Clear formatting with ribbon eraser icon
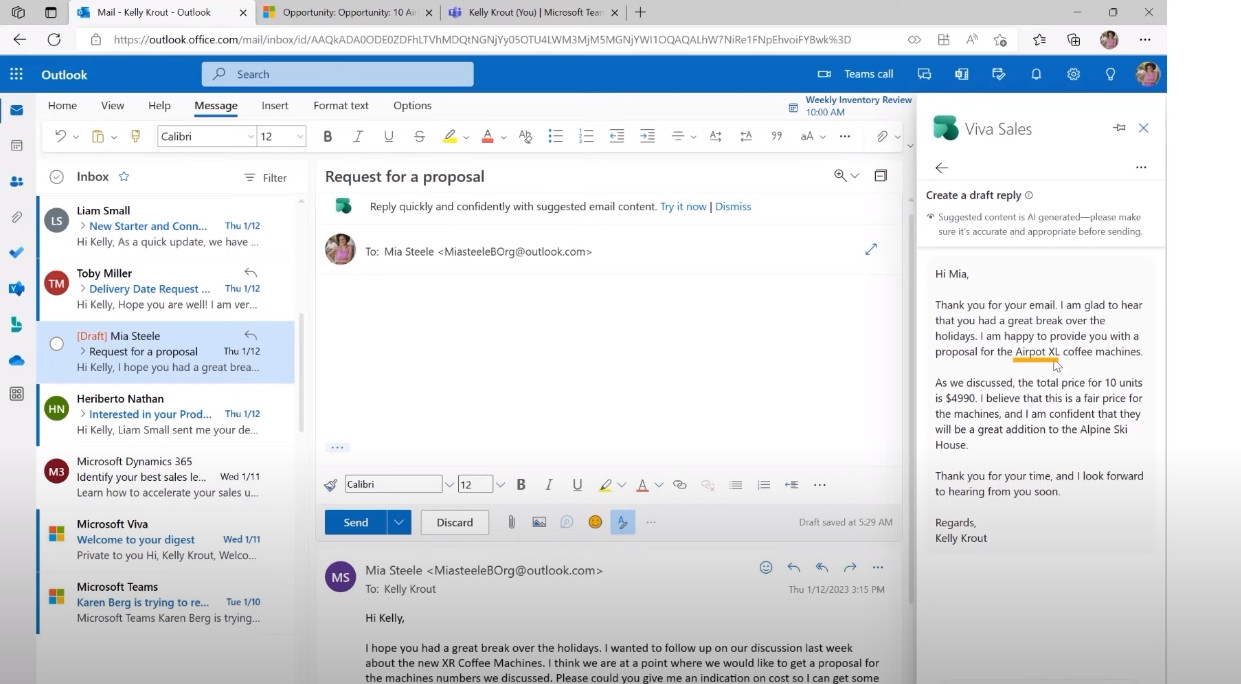Image resolution: width=1241 pixels, height=684 pixels. (526, 136)
